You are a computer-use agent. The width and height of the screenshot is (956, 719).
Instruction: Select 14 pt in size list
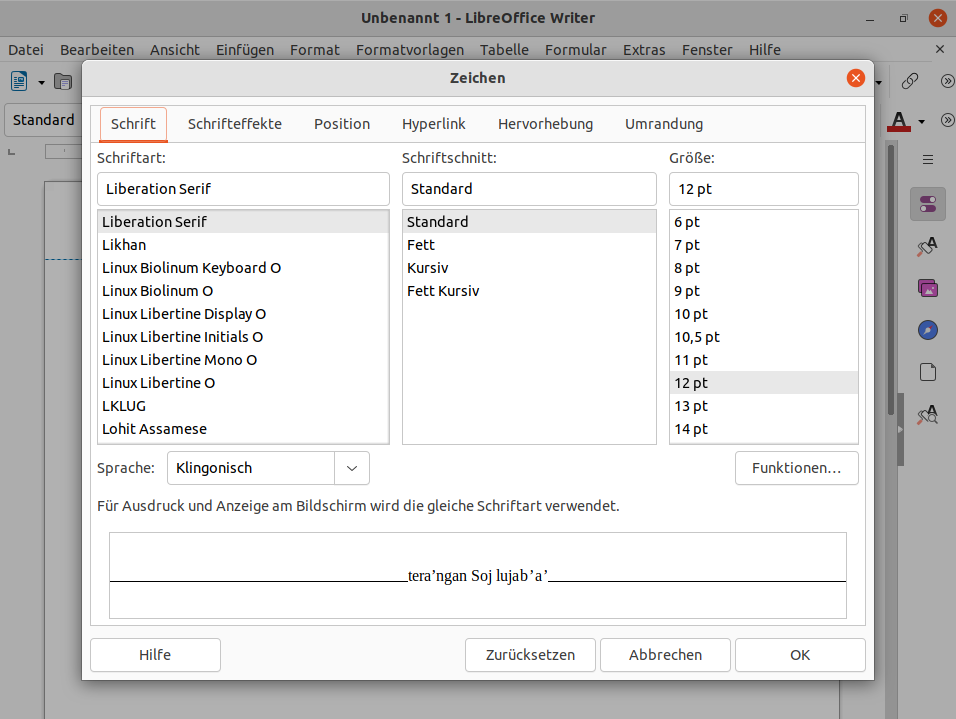763,429
